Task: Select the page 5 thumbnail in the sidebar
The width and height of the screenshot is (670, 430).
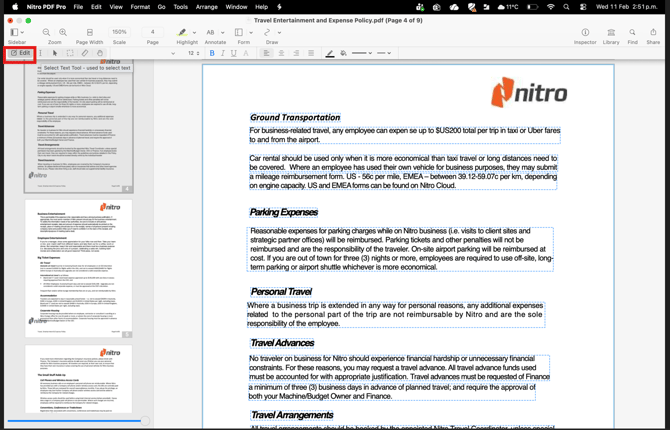Action: (79, 268)
